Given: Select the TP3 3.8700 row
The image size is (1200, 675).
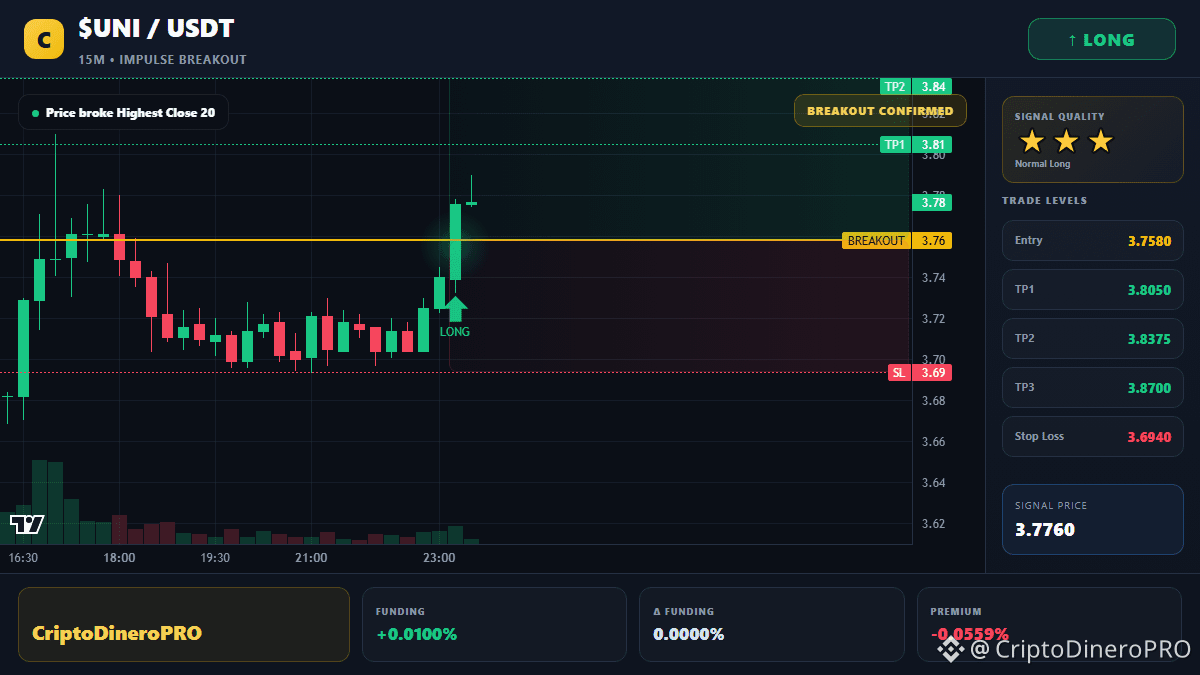Looking at the screenshot, I should point(1092,387).
